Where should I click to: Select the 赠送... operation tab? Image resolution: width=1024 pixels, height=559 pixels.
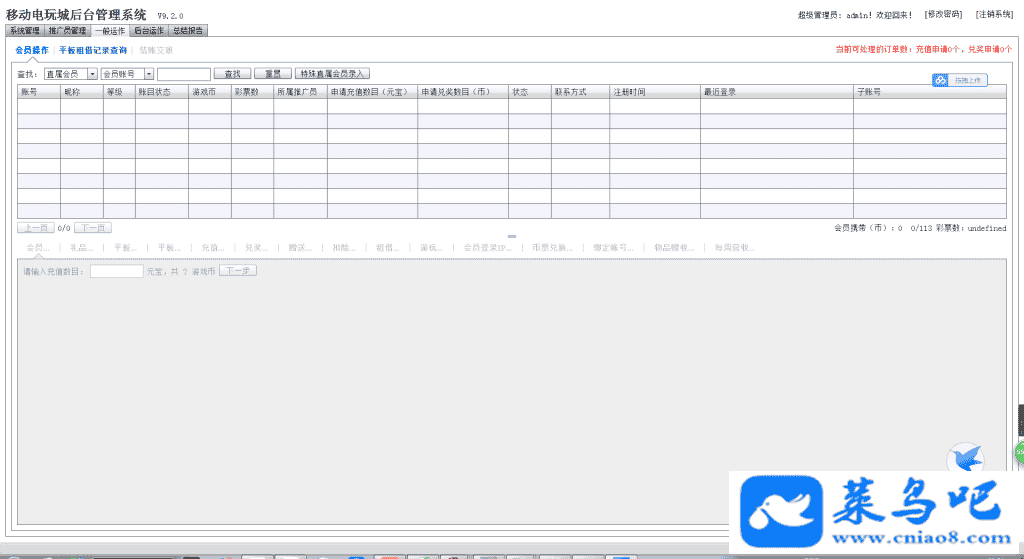tap(300, 248)
